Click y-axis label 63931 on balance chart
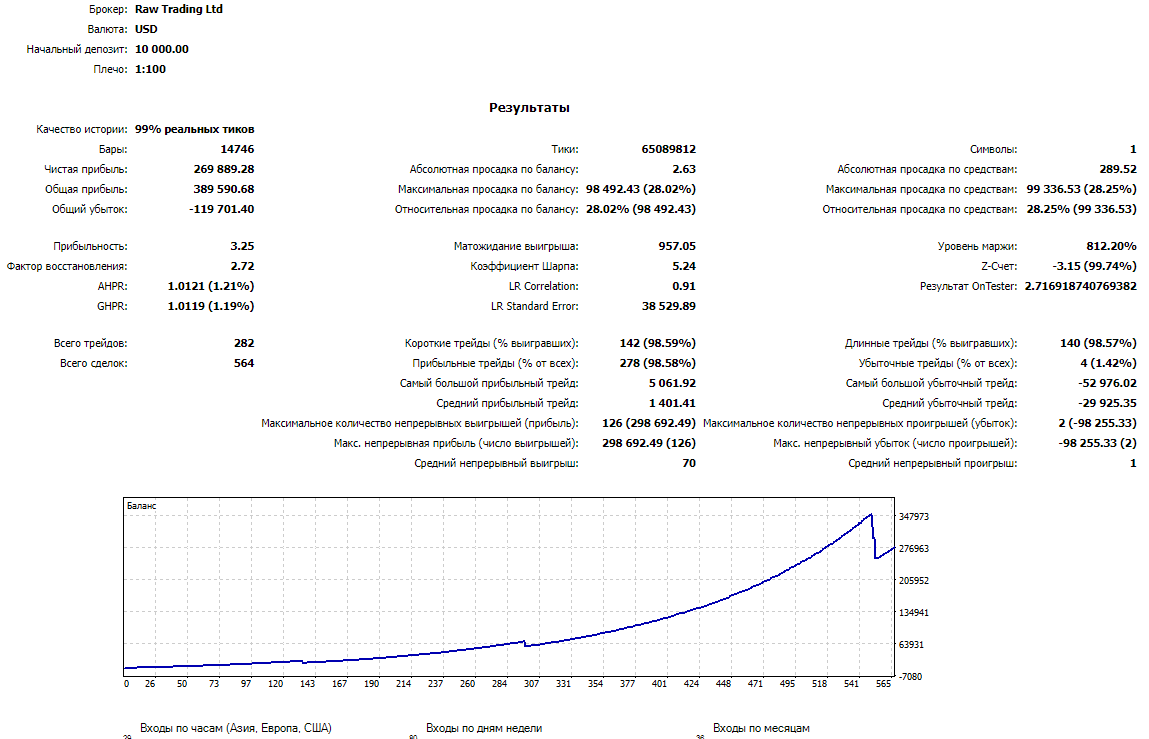 tap(912, 644)
